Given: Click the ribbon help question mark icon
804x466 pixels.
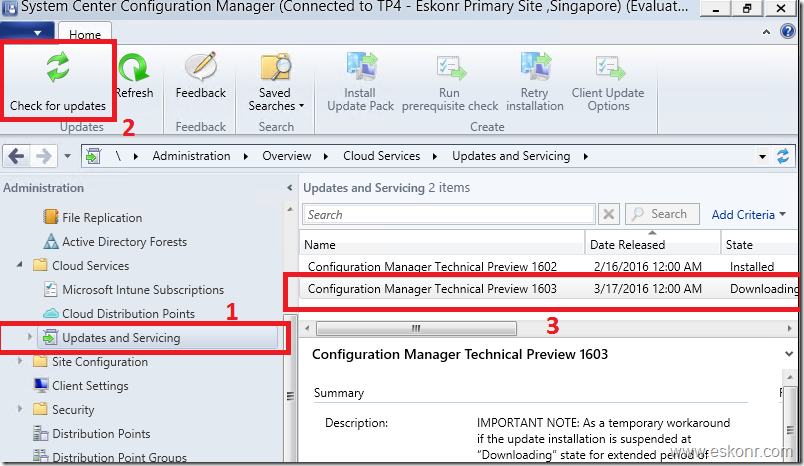Looking at the screenshot, I should pyautogui.click(x=787, y=32).
